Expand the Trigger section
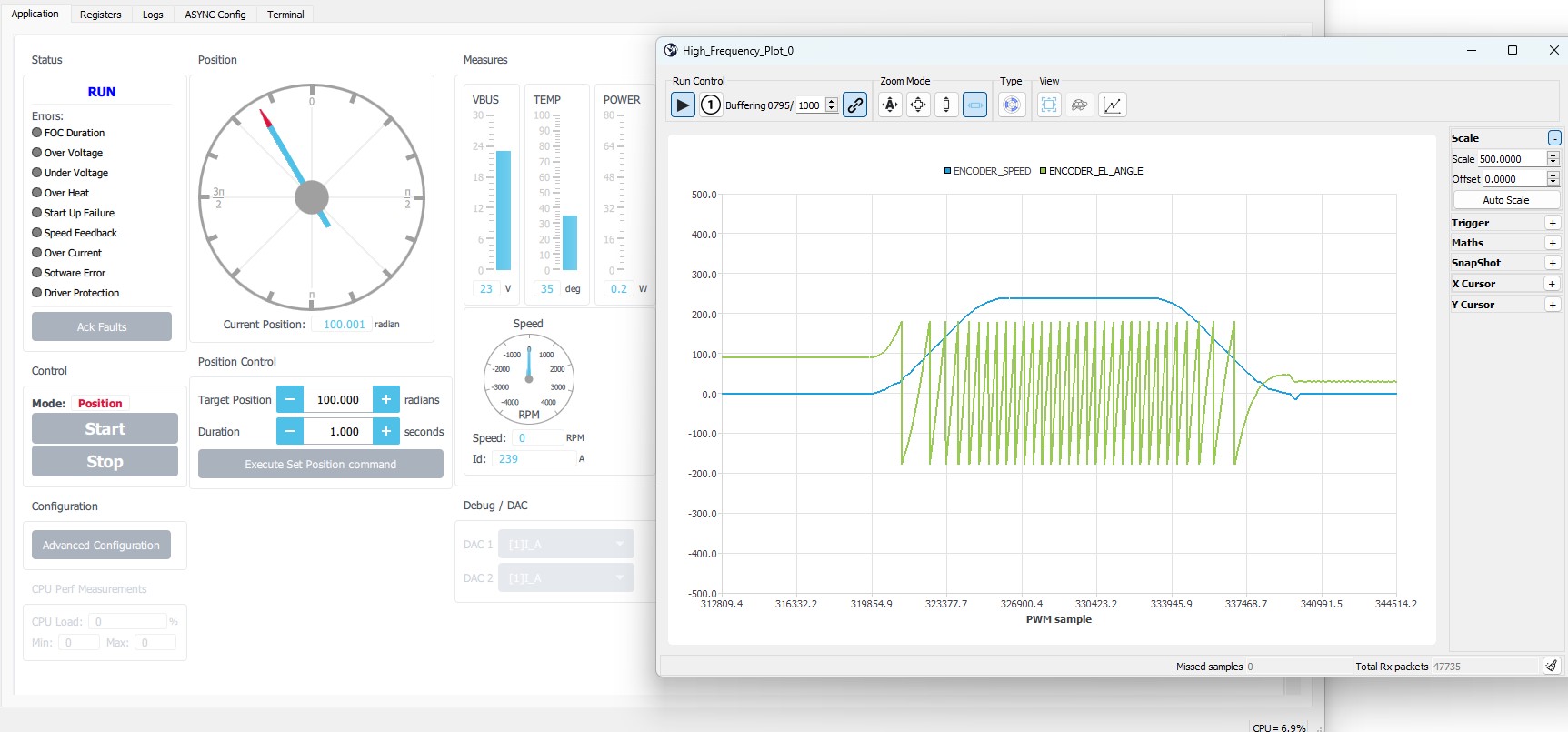 click(1553, 223)
